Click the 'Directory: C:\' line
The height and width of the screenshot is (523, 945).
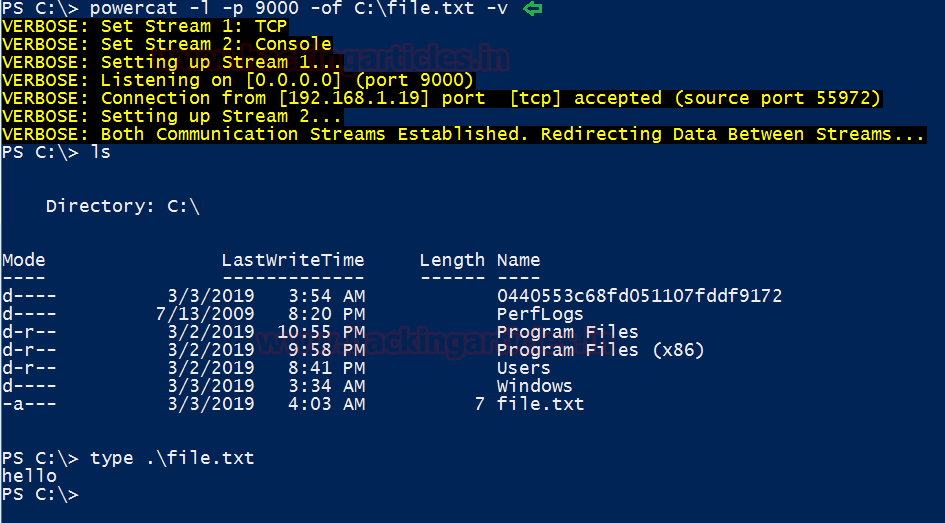tap(123, 206)
